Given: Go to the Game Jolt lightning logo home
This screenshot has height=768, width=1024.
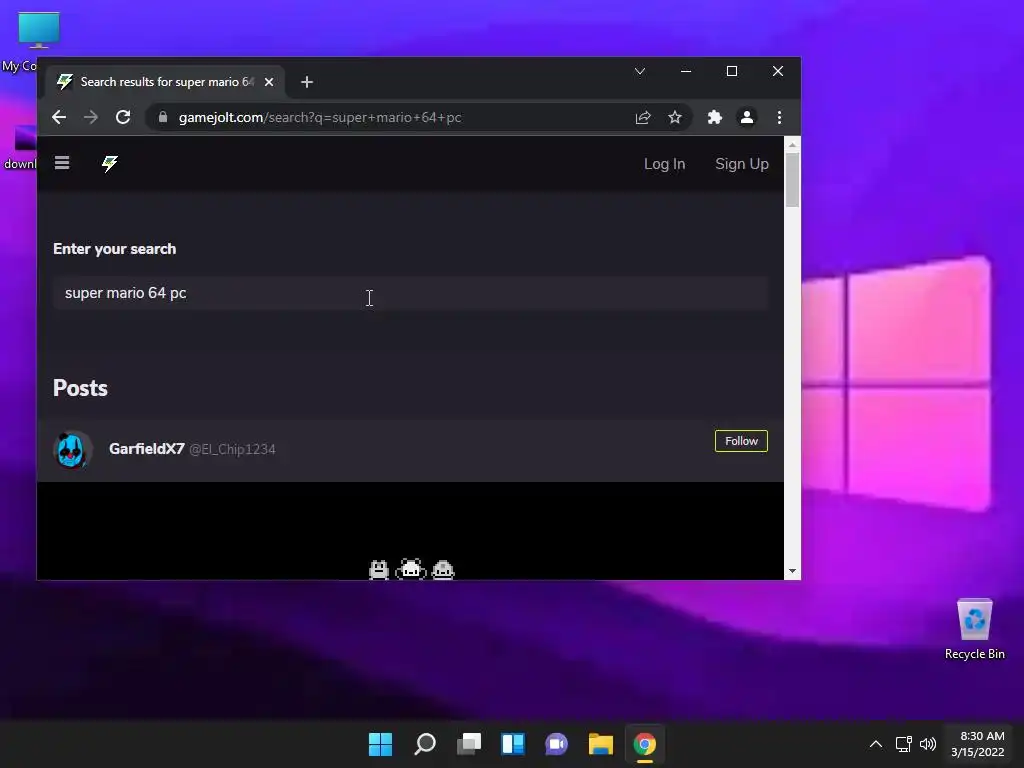Looking at the screenshot, I should 110,163.
